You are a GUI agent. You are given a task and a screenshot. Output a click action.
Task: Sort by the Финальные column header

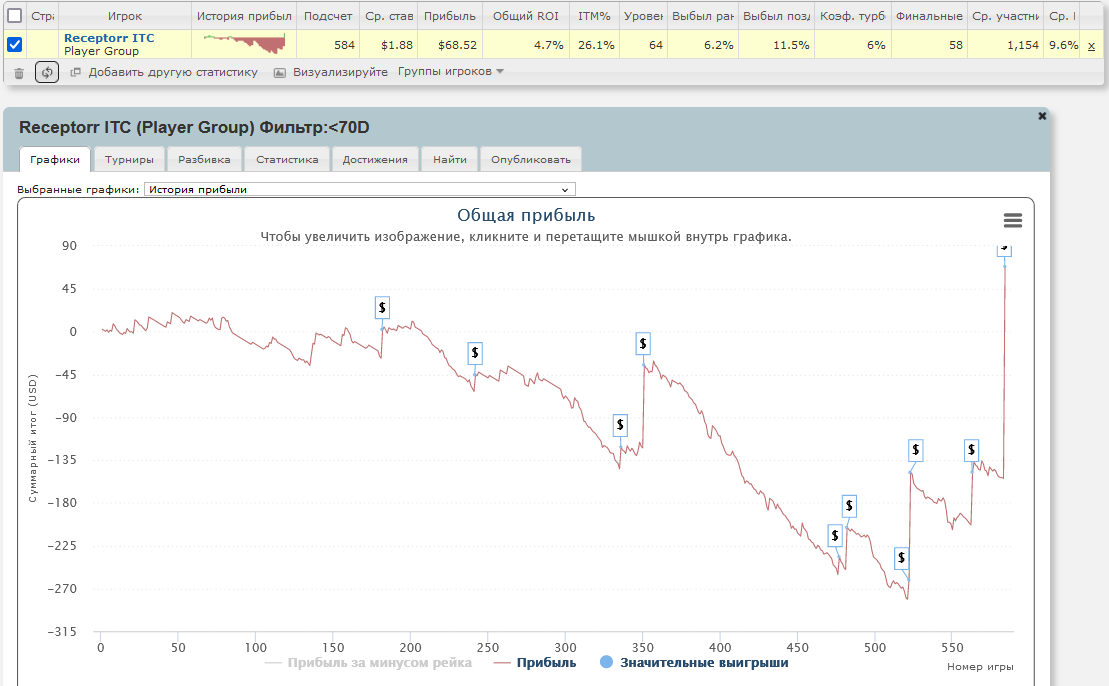click(929, 16)
